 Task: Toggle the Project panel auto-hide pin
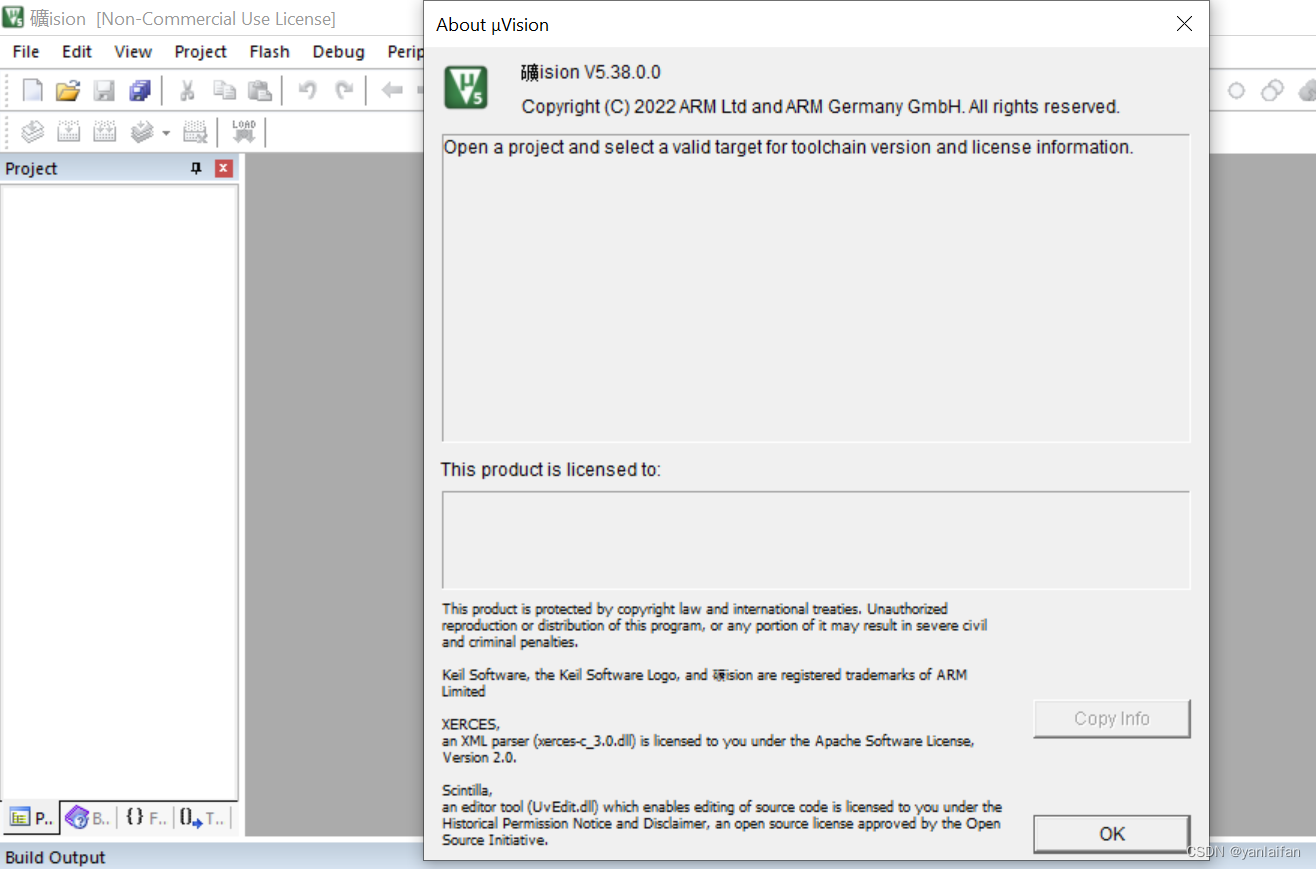click(196, 168)
